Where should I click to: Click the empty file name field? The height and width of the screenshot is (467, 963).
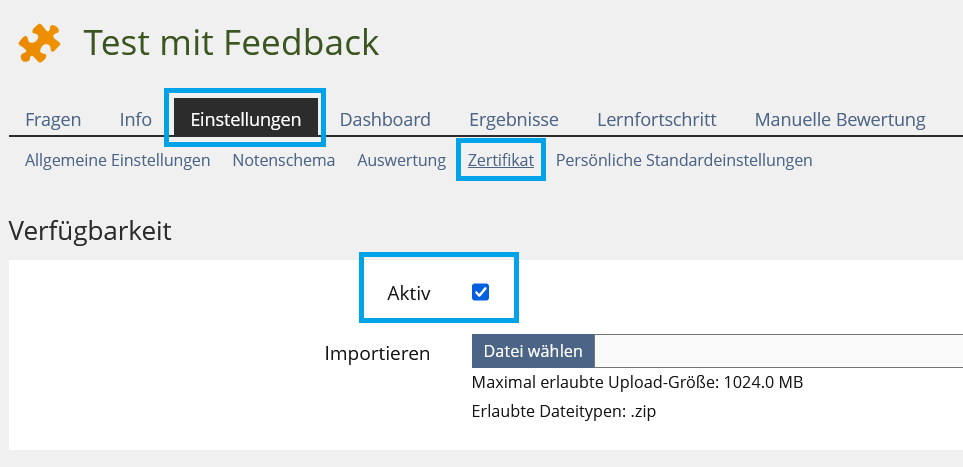pyautogui.click(x=778, y=351)
